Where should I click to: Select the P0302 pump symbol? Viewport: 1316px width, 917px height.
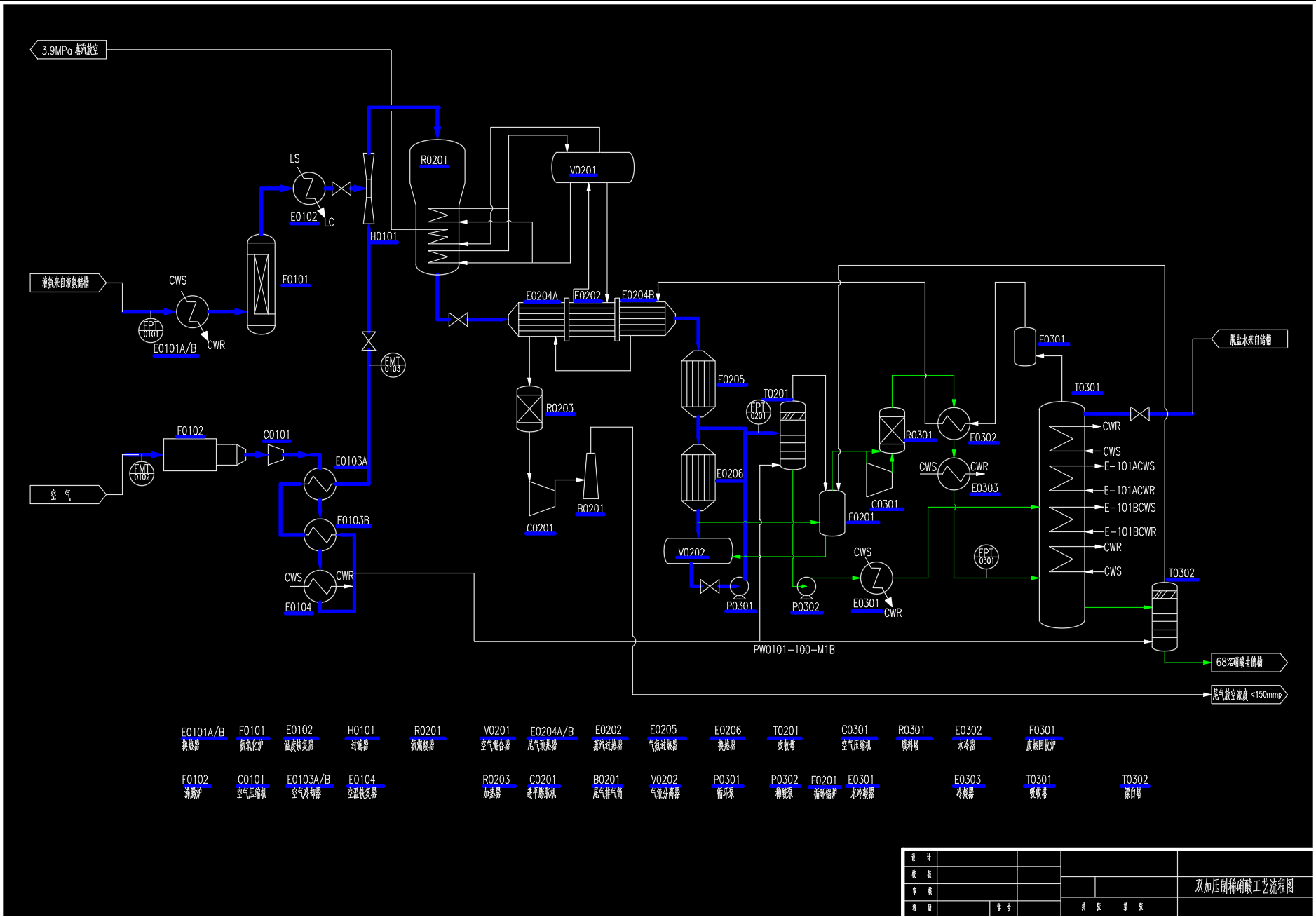pyautogui.click(x=807, y=585)
